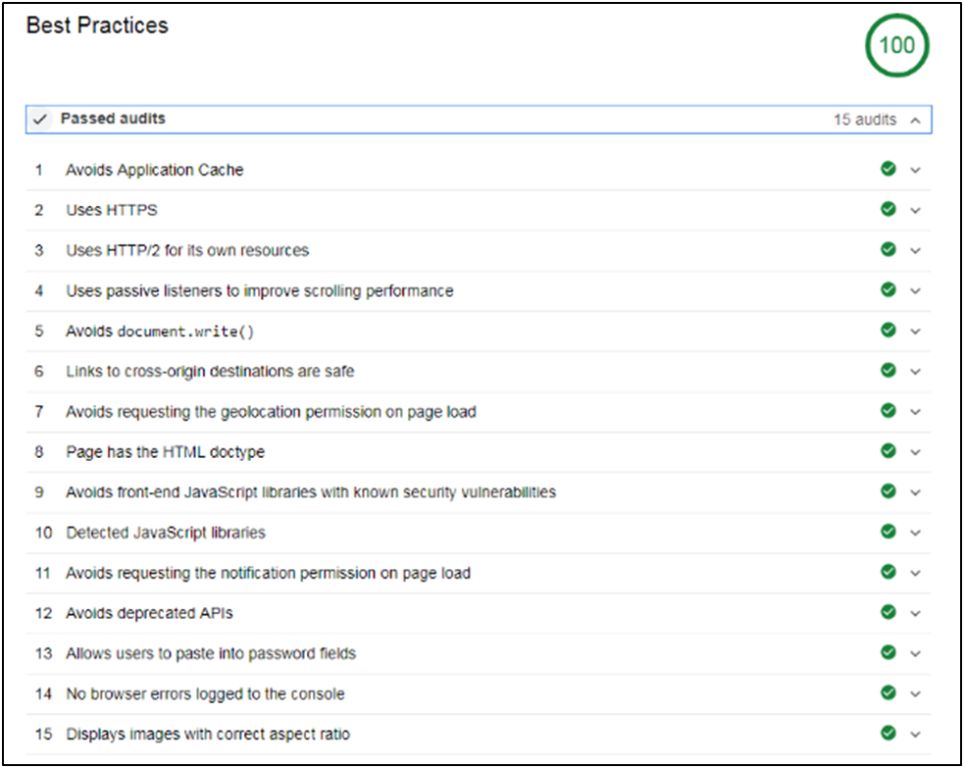Image resolution: width=964 pixels, height=768 pixels.
Task: Expand Links to cross-origin destinations chevron
Action: point(915,371)
